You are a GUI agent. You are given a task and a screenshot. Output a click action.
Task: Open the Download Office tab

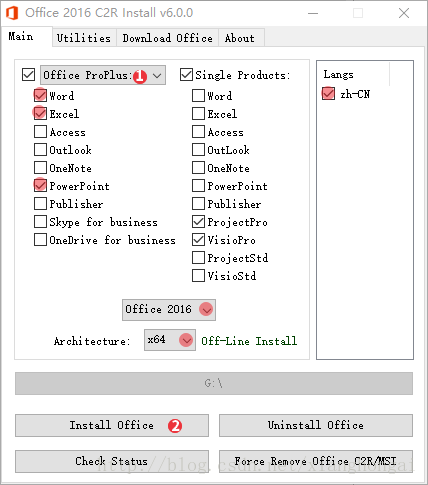click(167, 38)
